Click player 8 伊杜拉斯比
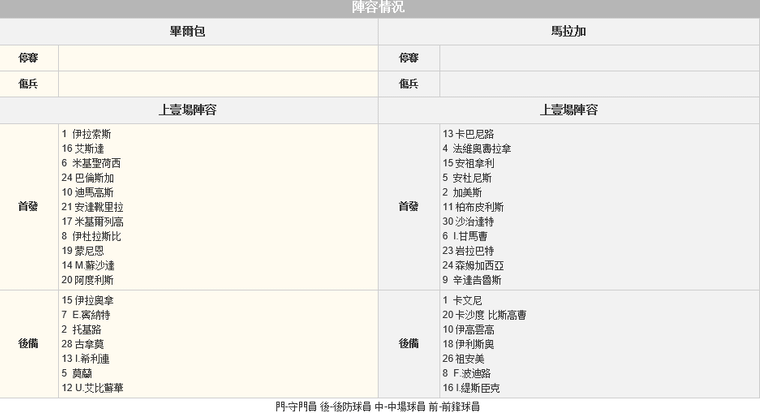Screen dimensions: 760x413 click(x=91, y=236)
